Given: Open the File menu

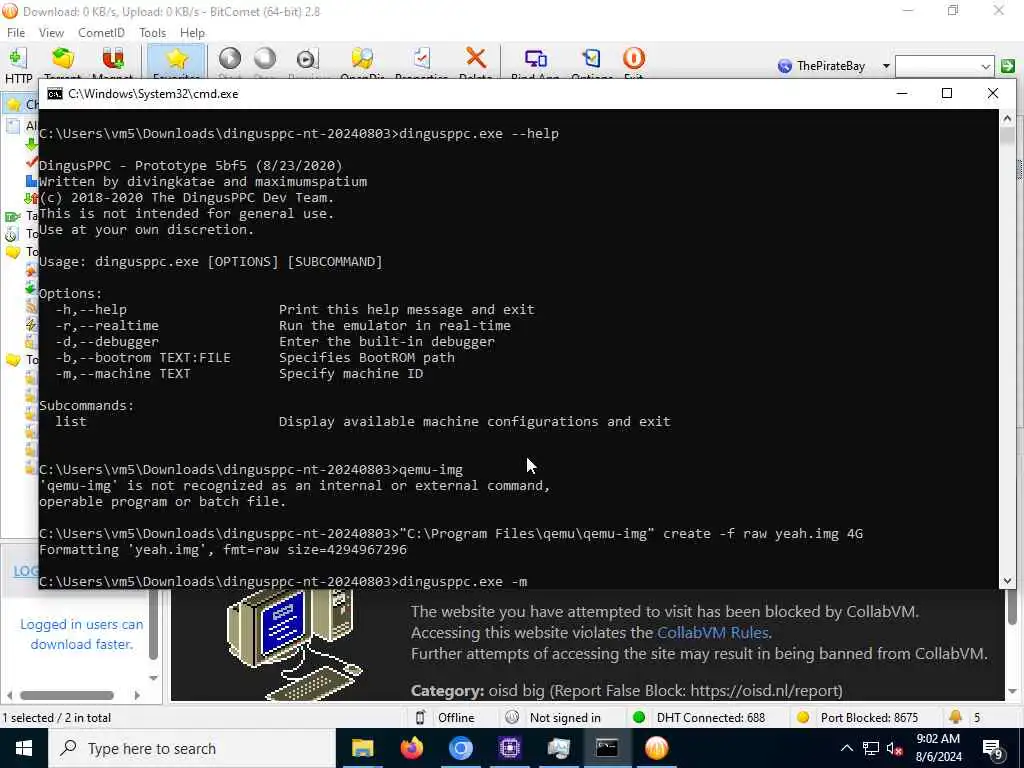Looking at the screenshot, I should click(16, 33).
